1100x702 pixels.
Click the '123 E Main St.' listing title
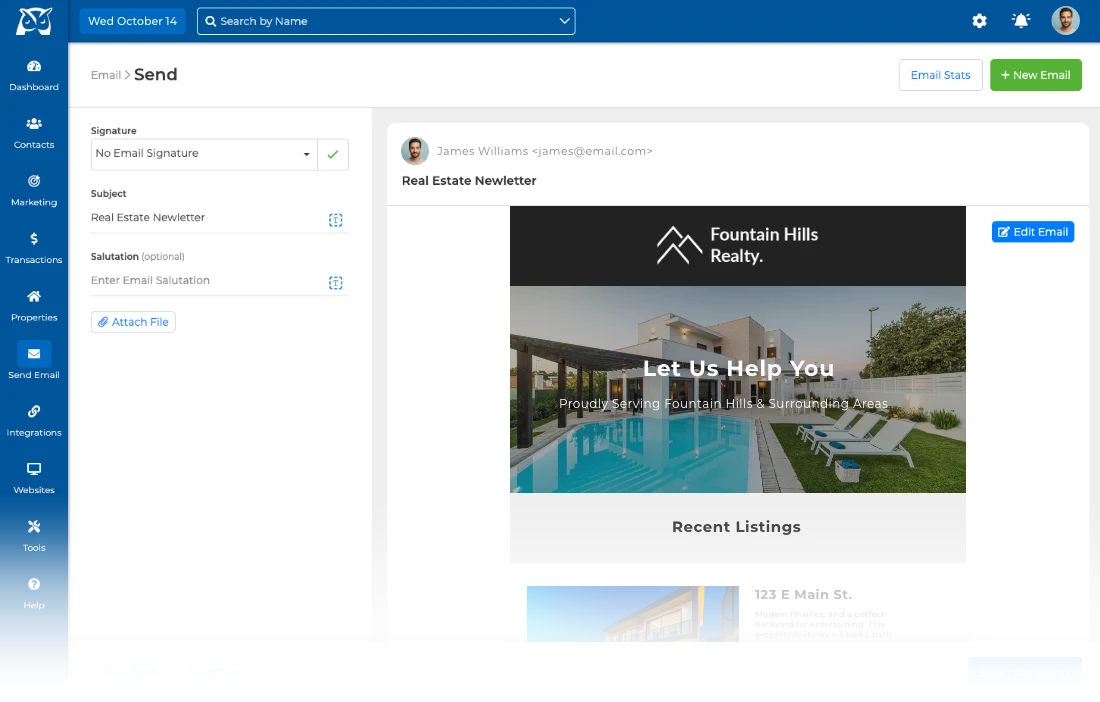pyautogui.click(x=803, y=595)
